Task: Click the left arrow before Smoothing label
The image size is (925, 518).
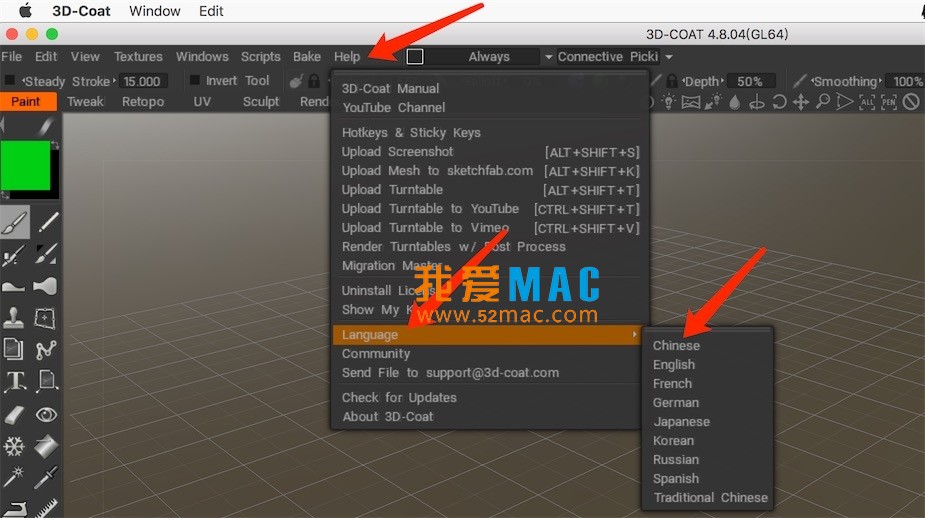Action: pos(812,81)
